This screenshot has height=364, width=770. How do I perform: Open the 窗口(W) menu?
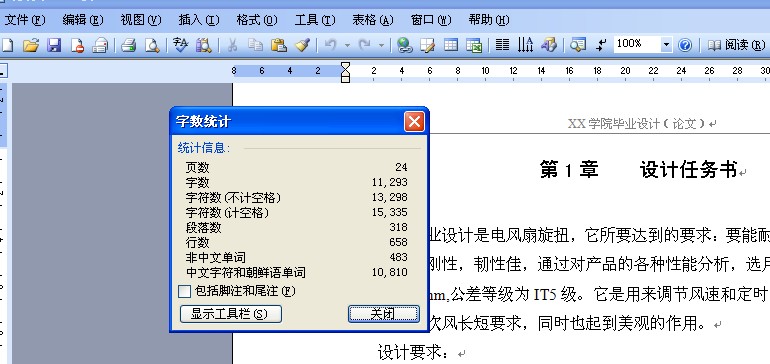point(431,20)
